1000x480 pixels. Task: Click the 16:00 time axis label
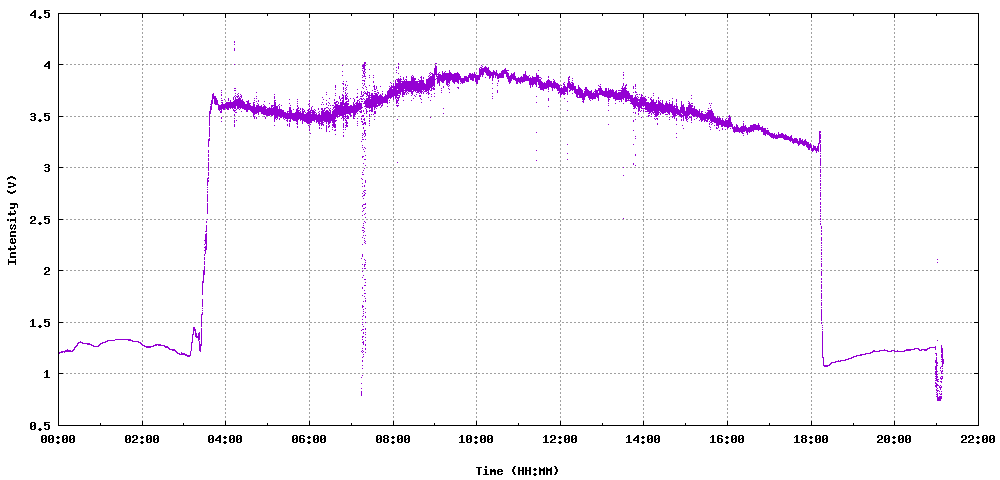727,439
